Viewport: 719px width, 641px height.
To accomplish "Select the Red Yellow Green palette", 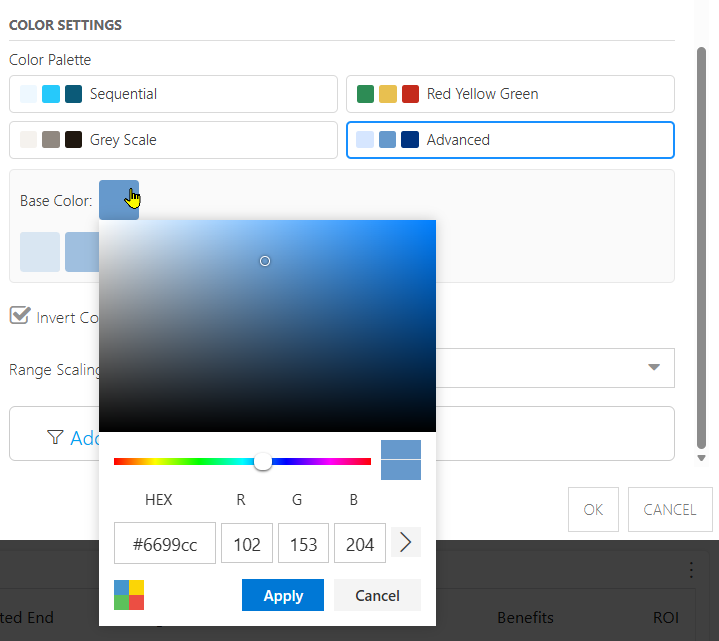I will [510, 94].
